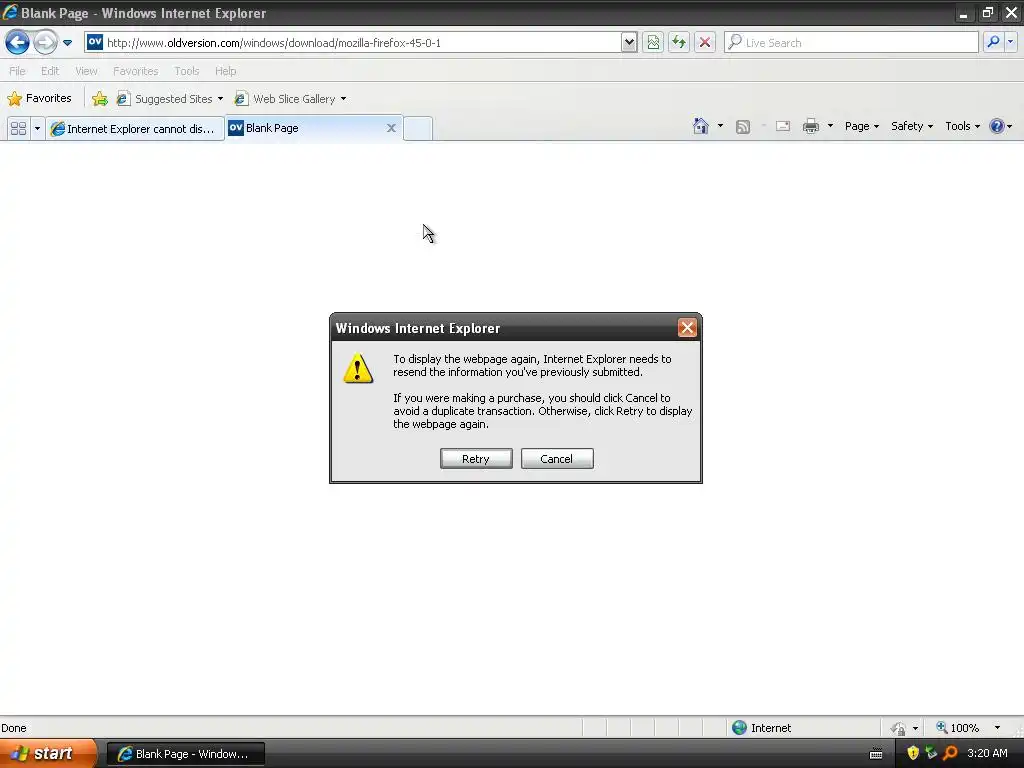Click the Read Mail icon

[x=783, y=127]
